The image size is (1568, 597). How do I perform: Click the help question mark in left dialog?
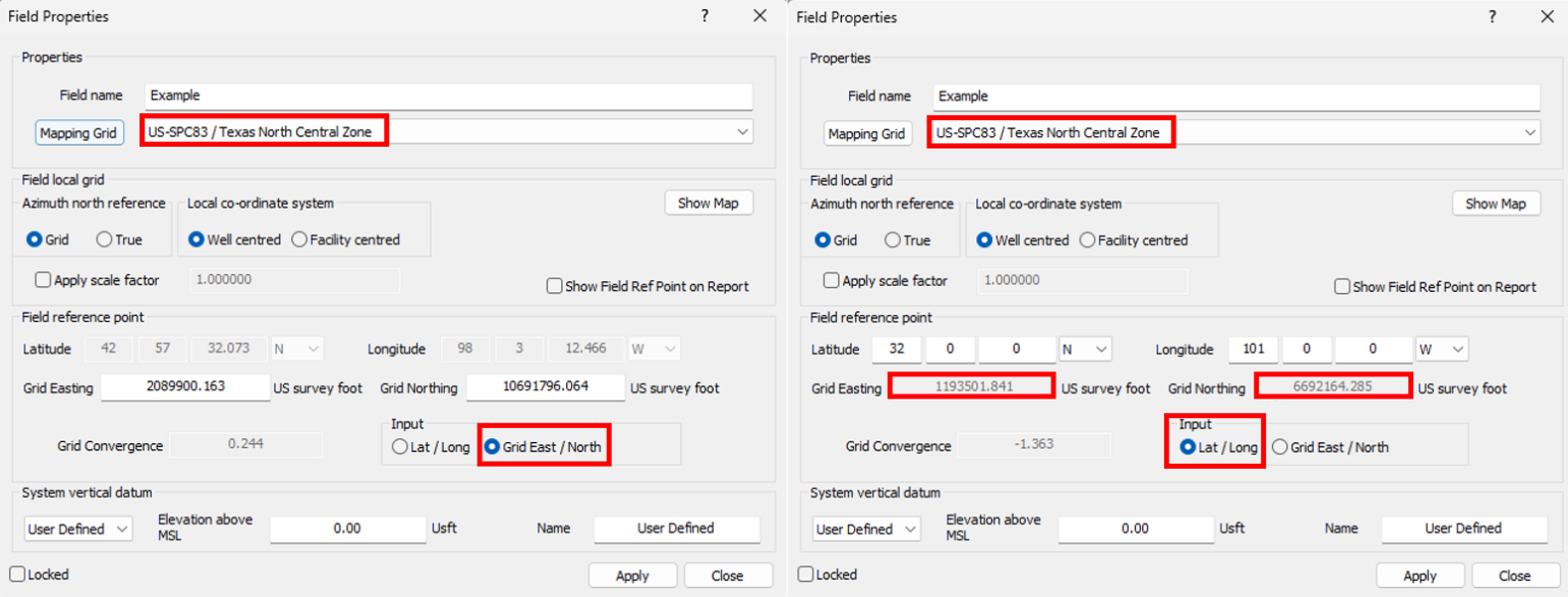tap(705, 16)
